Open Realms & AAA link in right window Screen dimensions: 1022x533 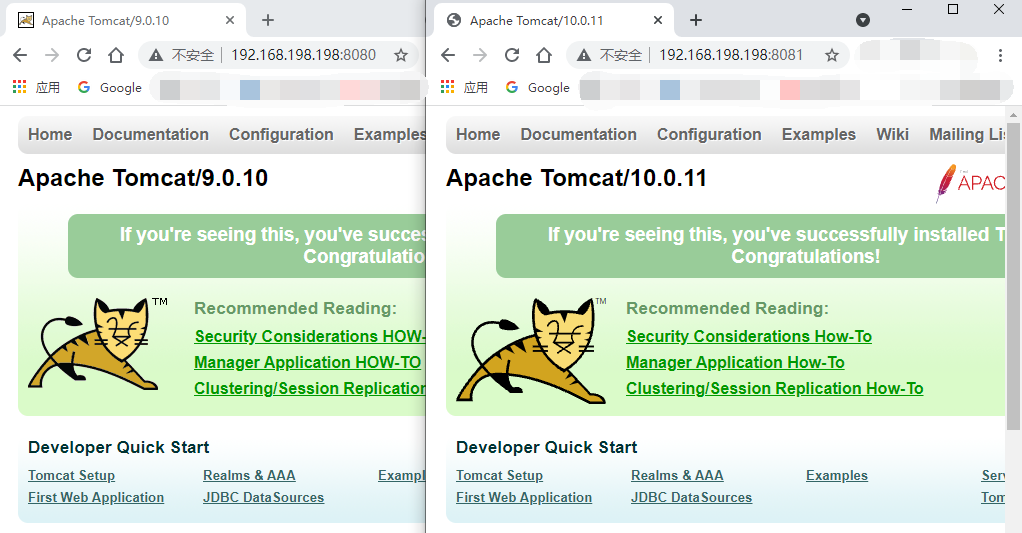point(677,476)
